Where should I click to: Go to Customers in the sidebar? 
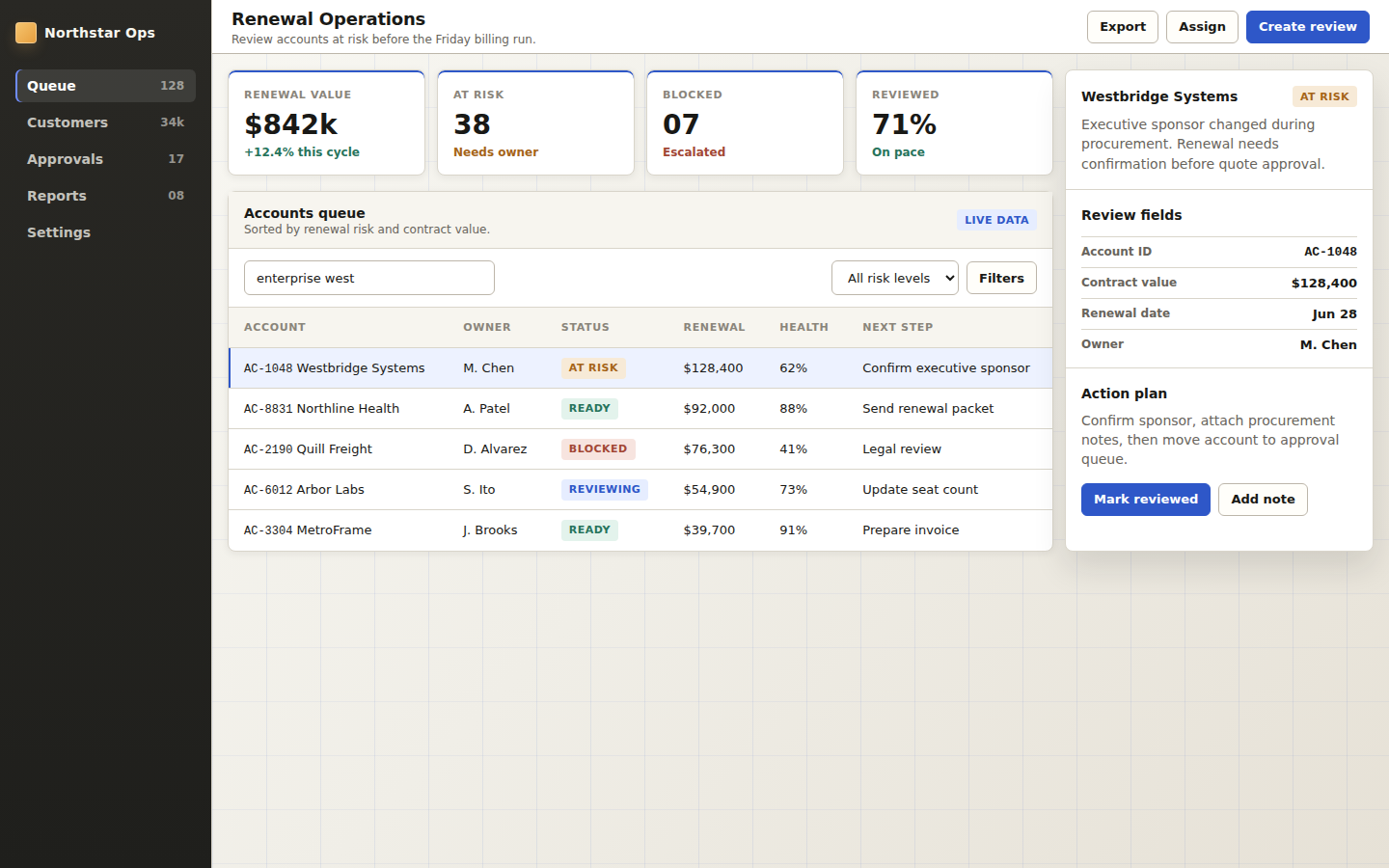[105, 122]
